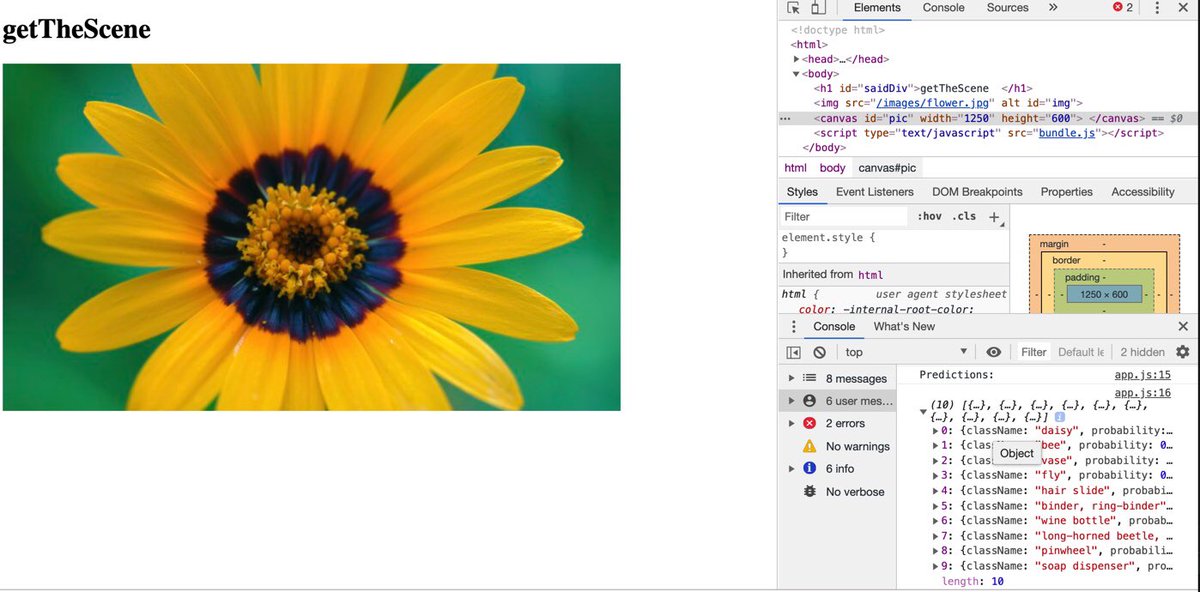
Task: Open the top JavaScript context dropdown
Action: [x=907, y=352]
